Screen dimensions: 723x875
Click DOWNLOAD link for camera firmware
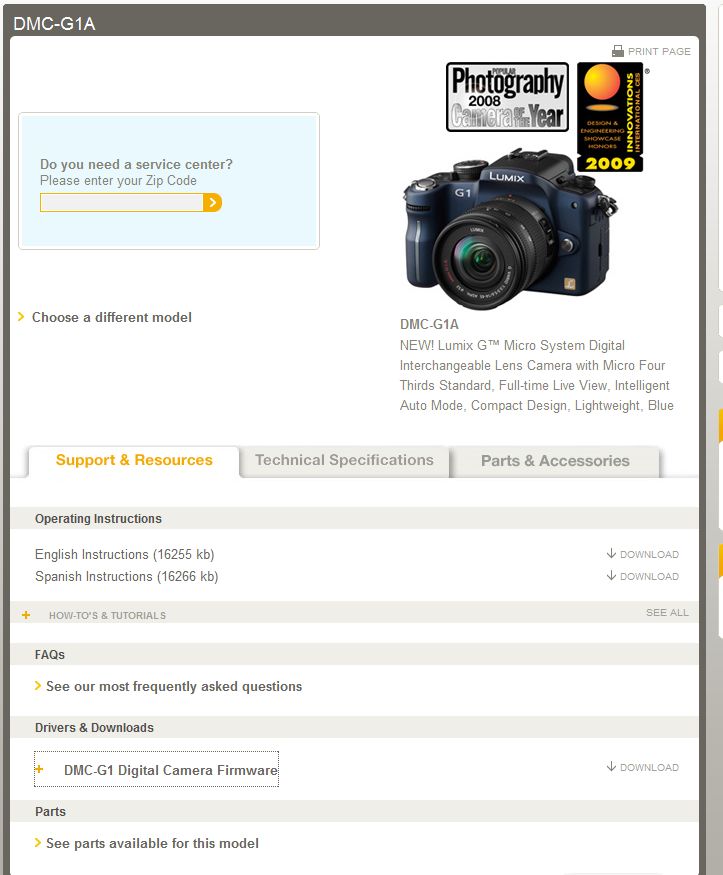point(649,767)
